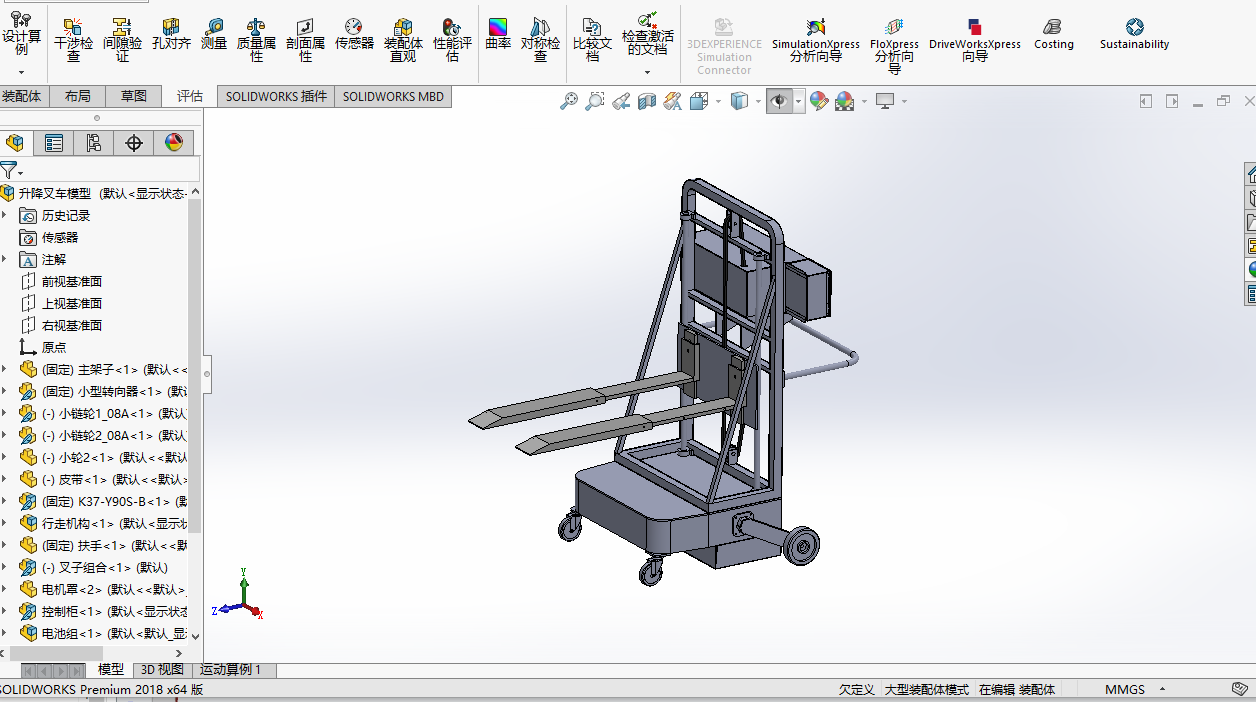Select FeatureManager design tree tab
This screenshot has width=1256, height=702.
[x=14, y=143]
